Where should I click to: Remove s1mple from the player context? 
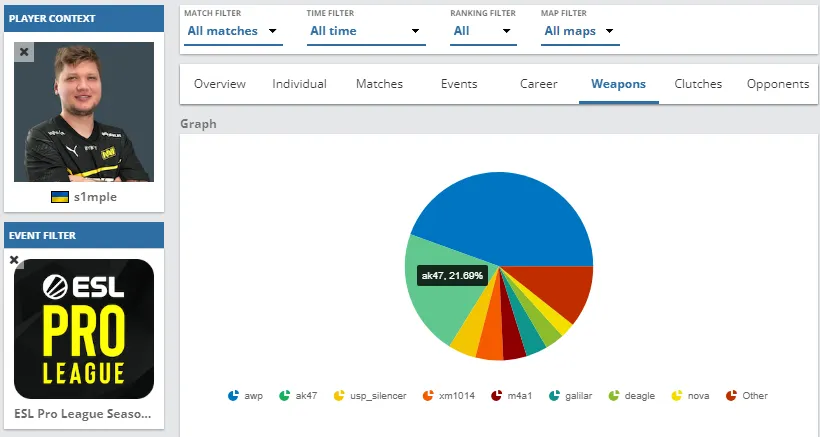[x=24, y=52]
